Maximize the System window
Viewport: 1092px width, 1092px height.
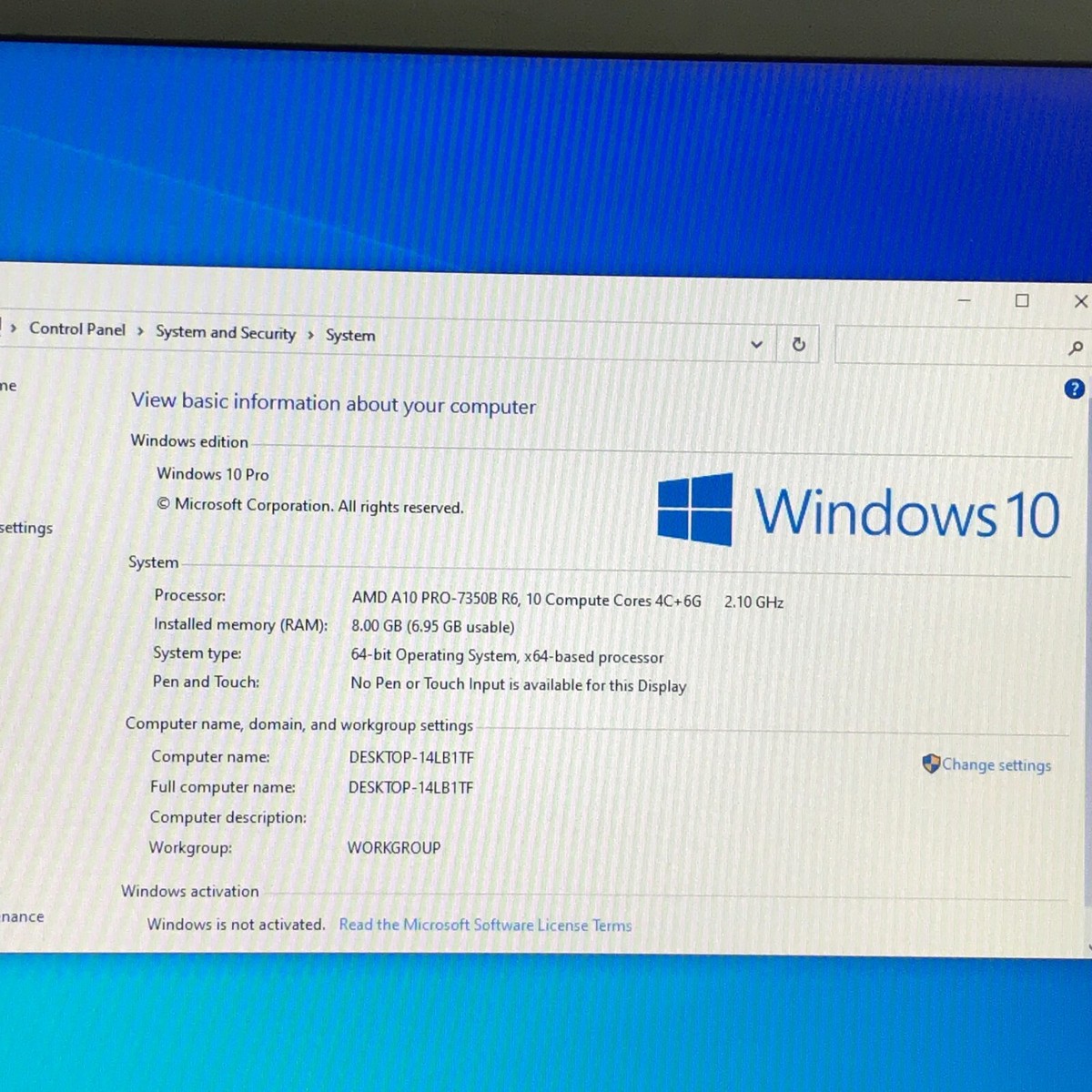[1022, 301]
